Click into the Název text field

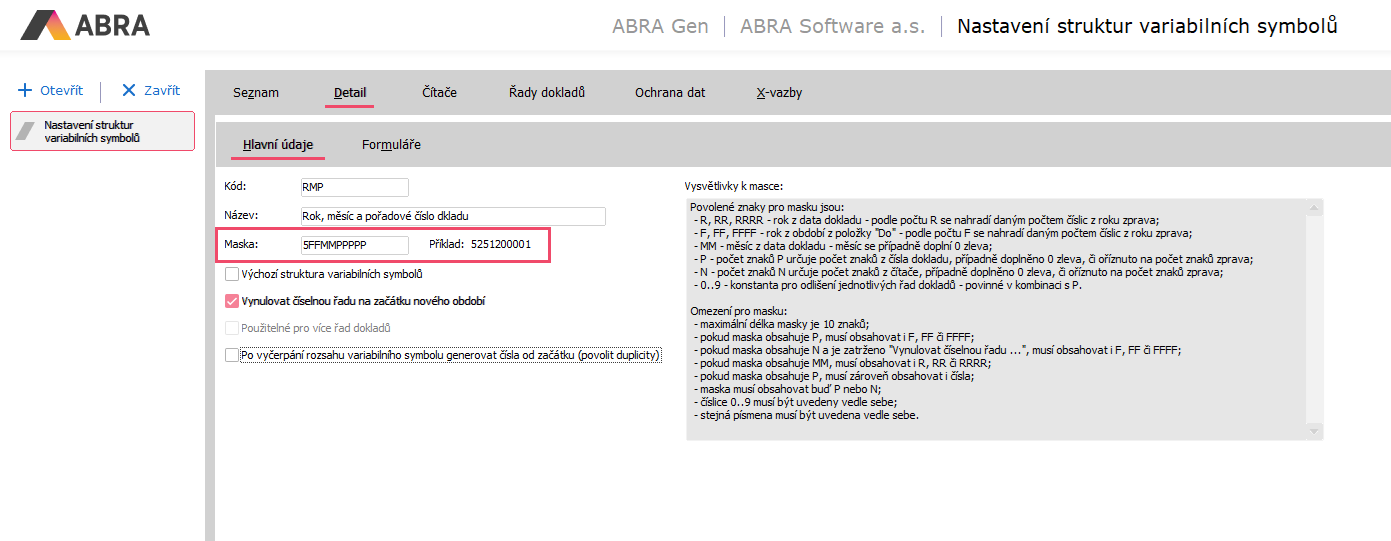click(452, 216)
